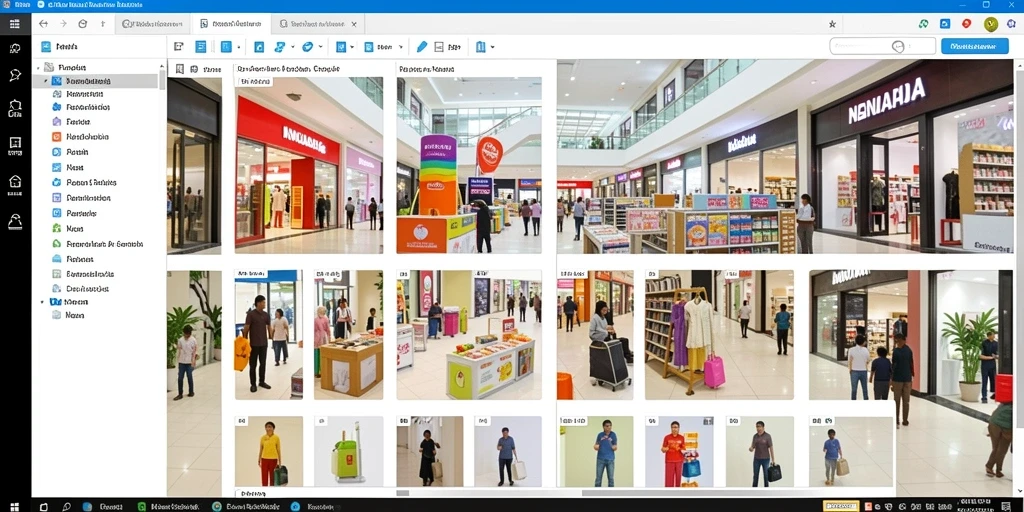Screen dimensions: 1024x512
Task: Click the up arrow navigation icon
Action: point(103,24)
